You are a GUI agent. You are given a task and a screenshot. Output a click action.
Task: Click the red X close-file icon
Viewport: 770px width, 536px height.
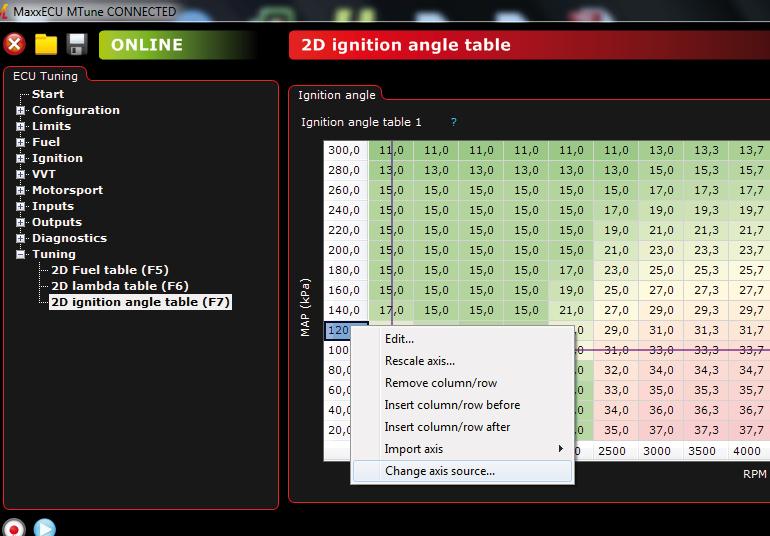tap(14, 44)
